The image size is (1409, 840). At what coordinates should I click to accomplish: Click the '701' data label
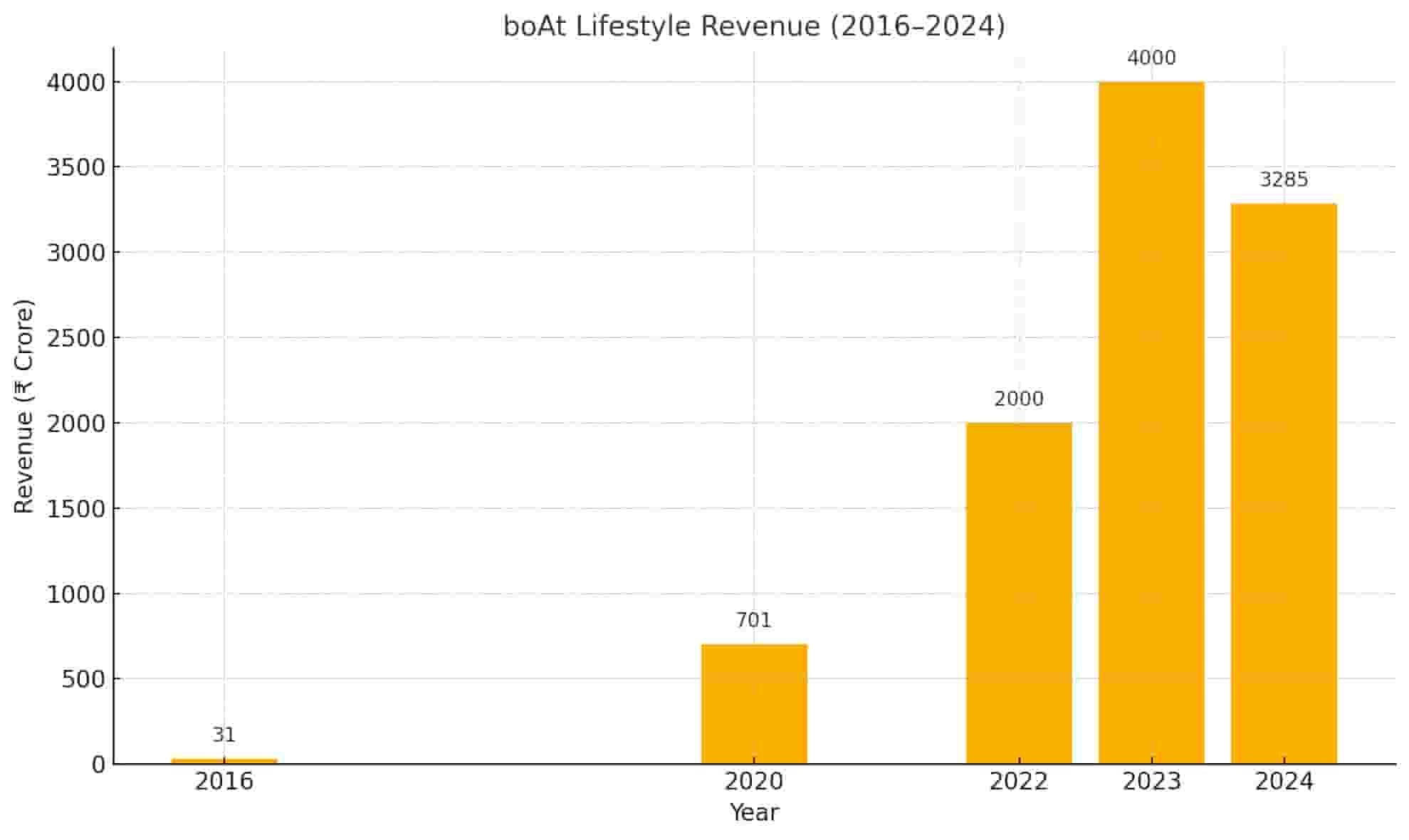(x=754, y=621)
